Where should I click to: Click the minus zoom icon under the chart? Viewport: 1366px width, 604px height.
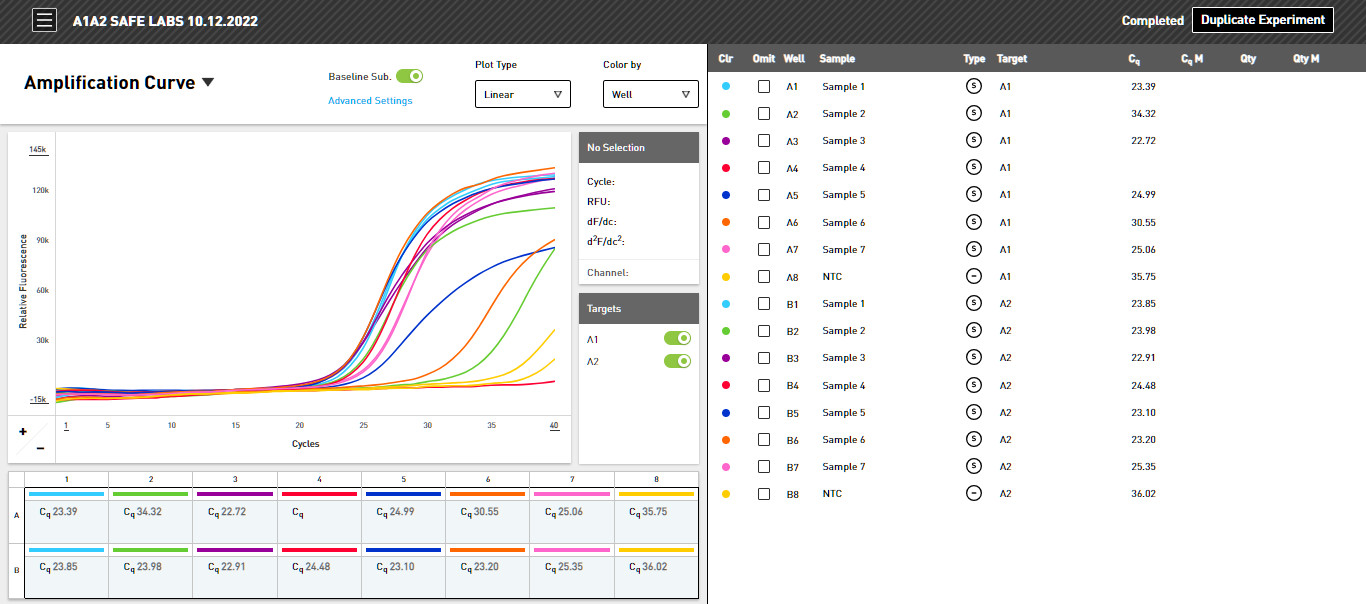pos(40,448)
